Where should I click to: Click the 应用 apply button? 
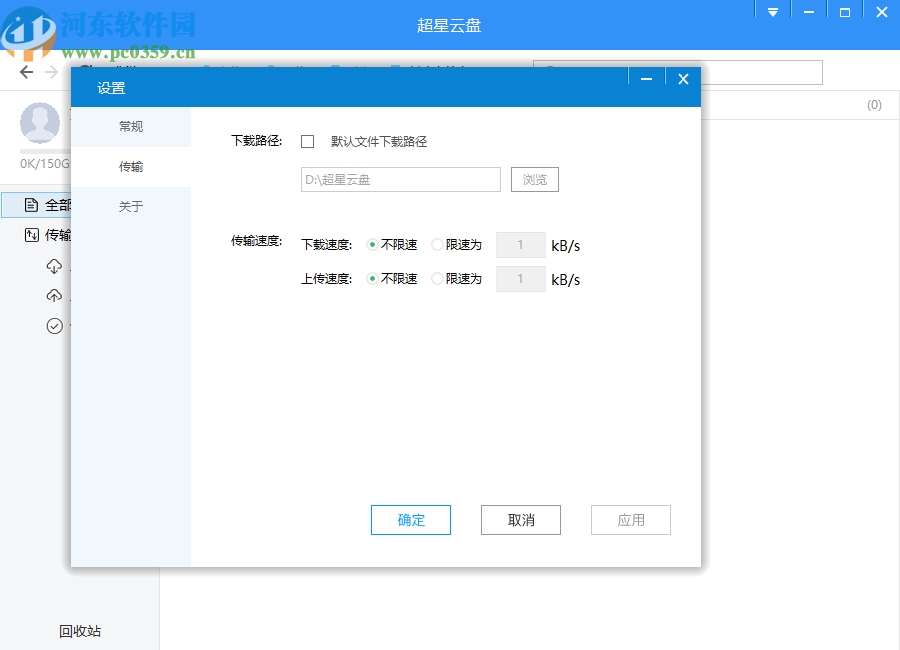point(631,520)
